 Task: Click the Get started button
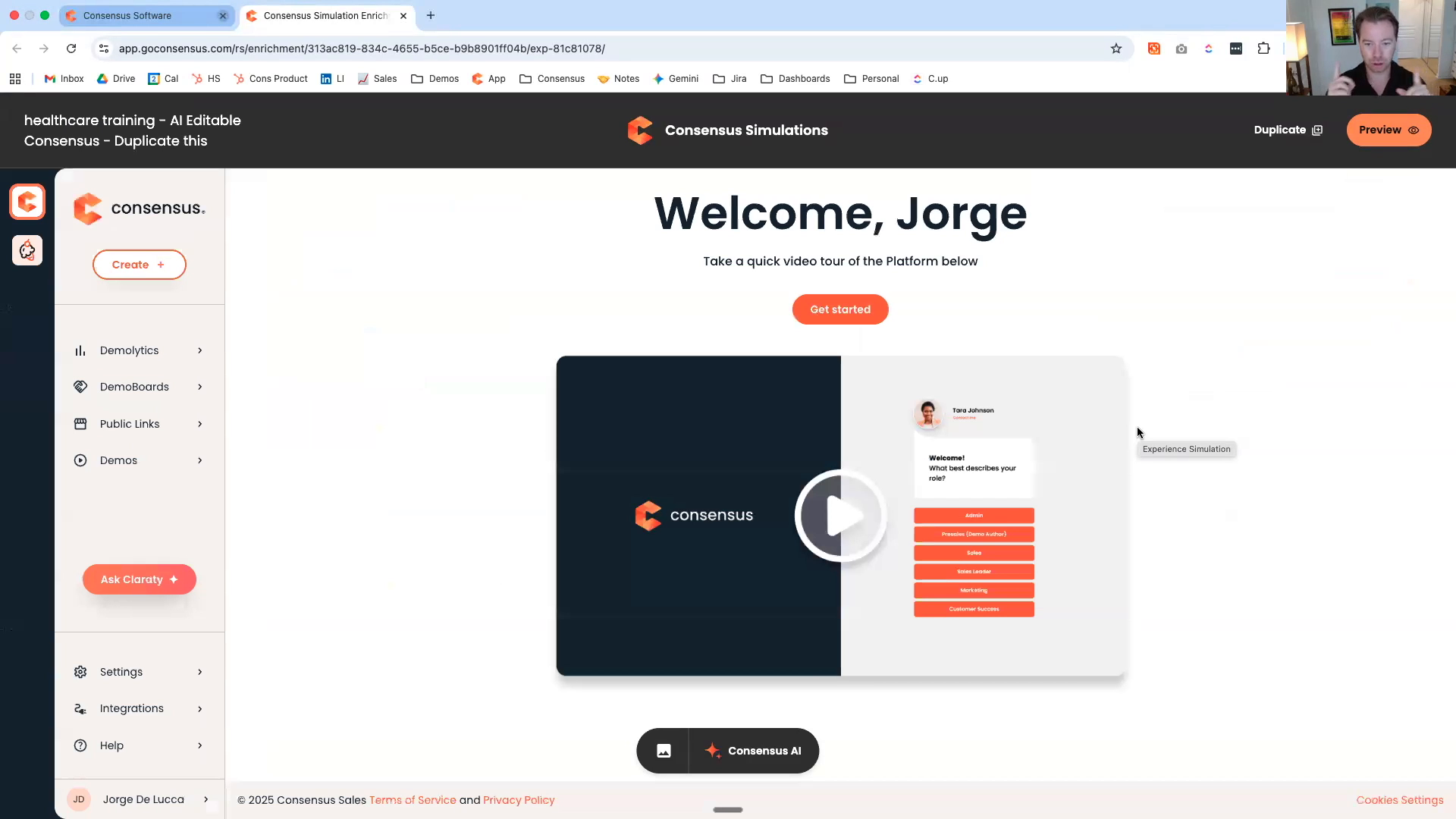point(840,309)
